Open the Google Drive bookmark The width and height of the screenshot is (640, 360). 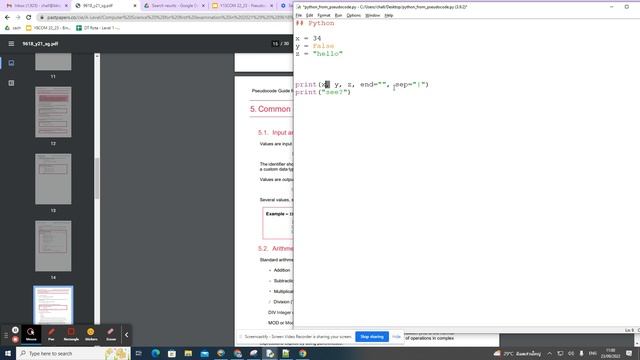tap(12, 28)
